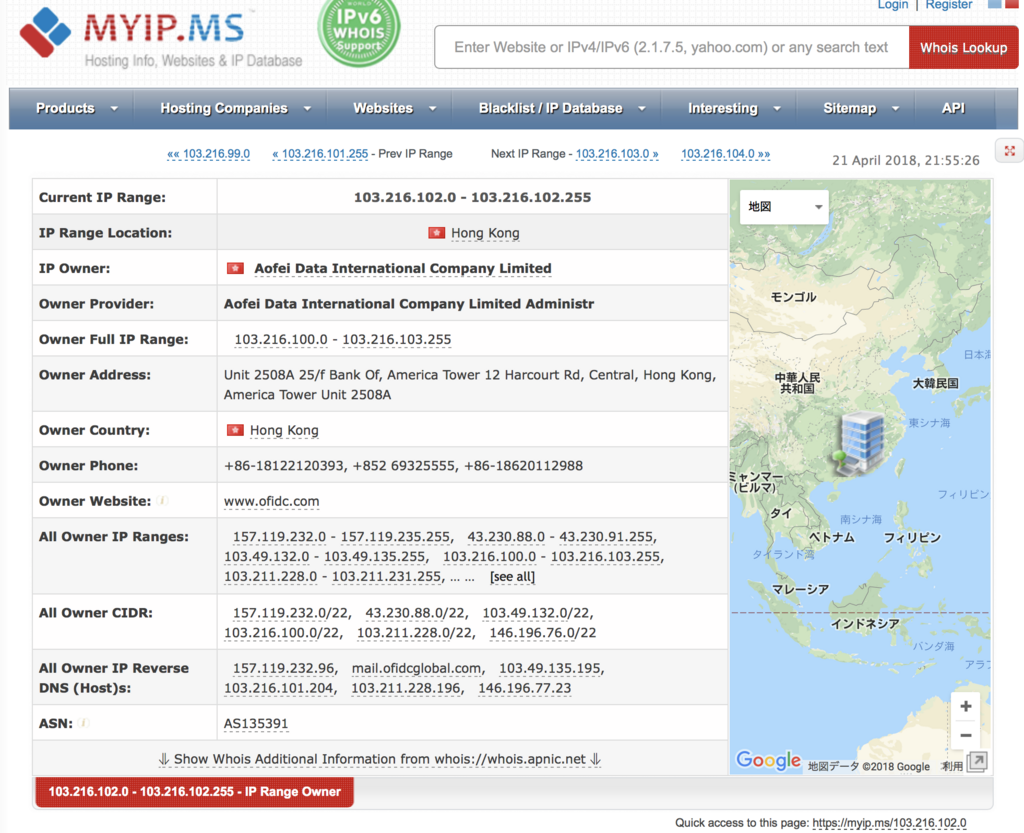Click ASN link AS135391

(256, 723)
